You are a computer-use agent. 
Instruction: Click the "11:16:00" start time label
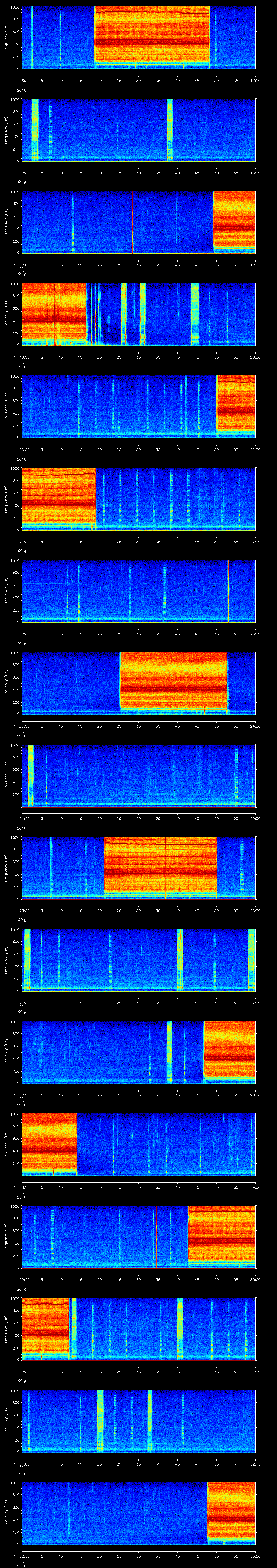pos(21,80)
